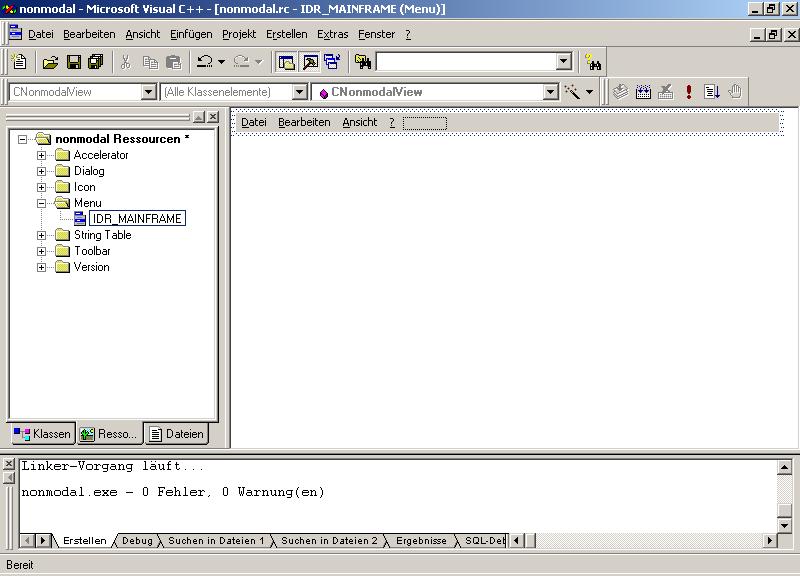
Task: Switch to the Dateien tab
Action: pyautogui.click(x=177, y=434)
